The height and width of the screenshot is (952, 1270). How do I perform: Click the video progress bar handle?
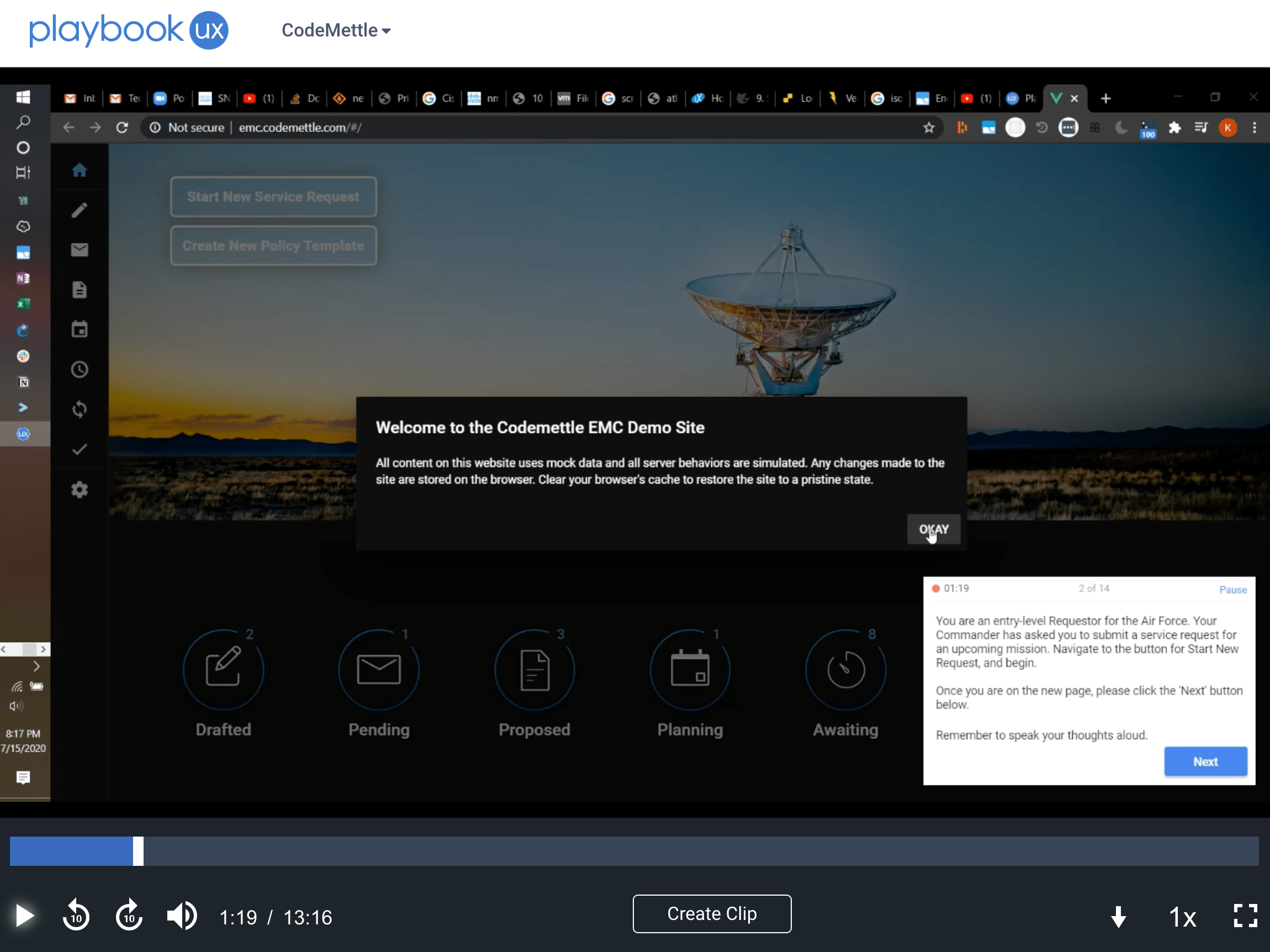[138, 851]
